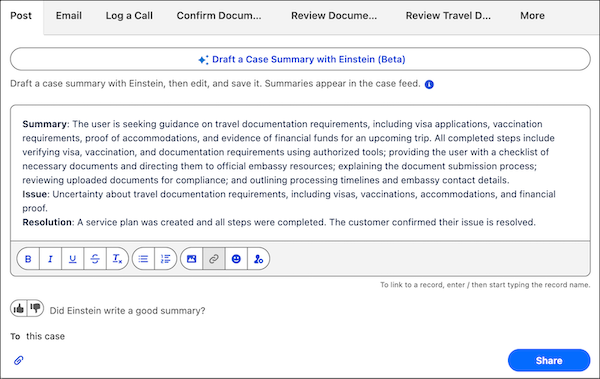Click the bold 'Issue' label in the summary
The width and height of the screenshot is (600, 379).
34,194
